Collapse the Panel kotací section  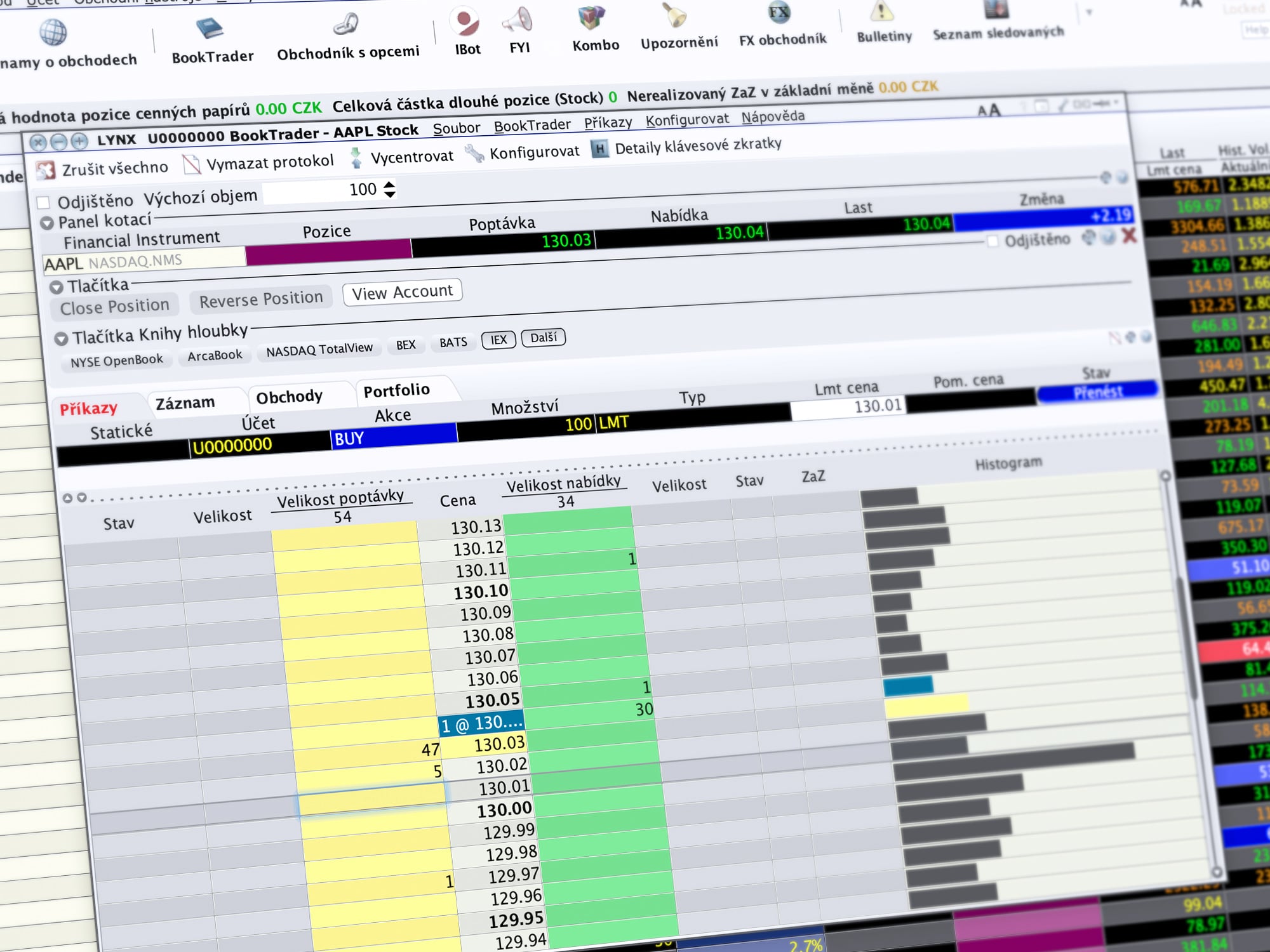[47, 223]
